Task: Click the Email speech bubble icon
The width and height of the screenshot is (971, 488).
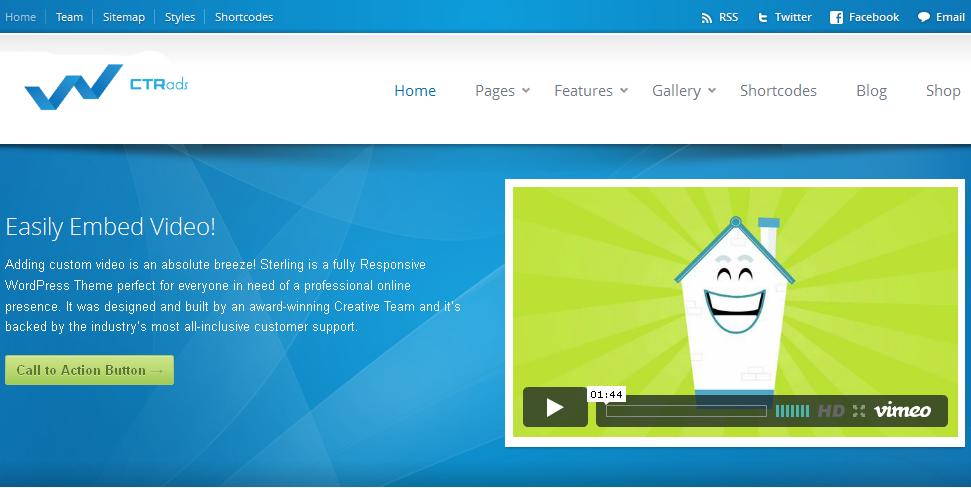Action: [x=923, y=17]
